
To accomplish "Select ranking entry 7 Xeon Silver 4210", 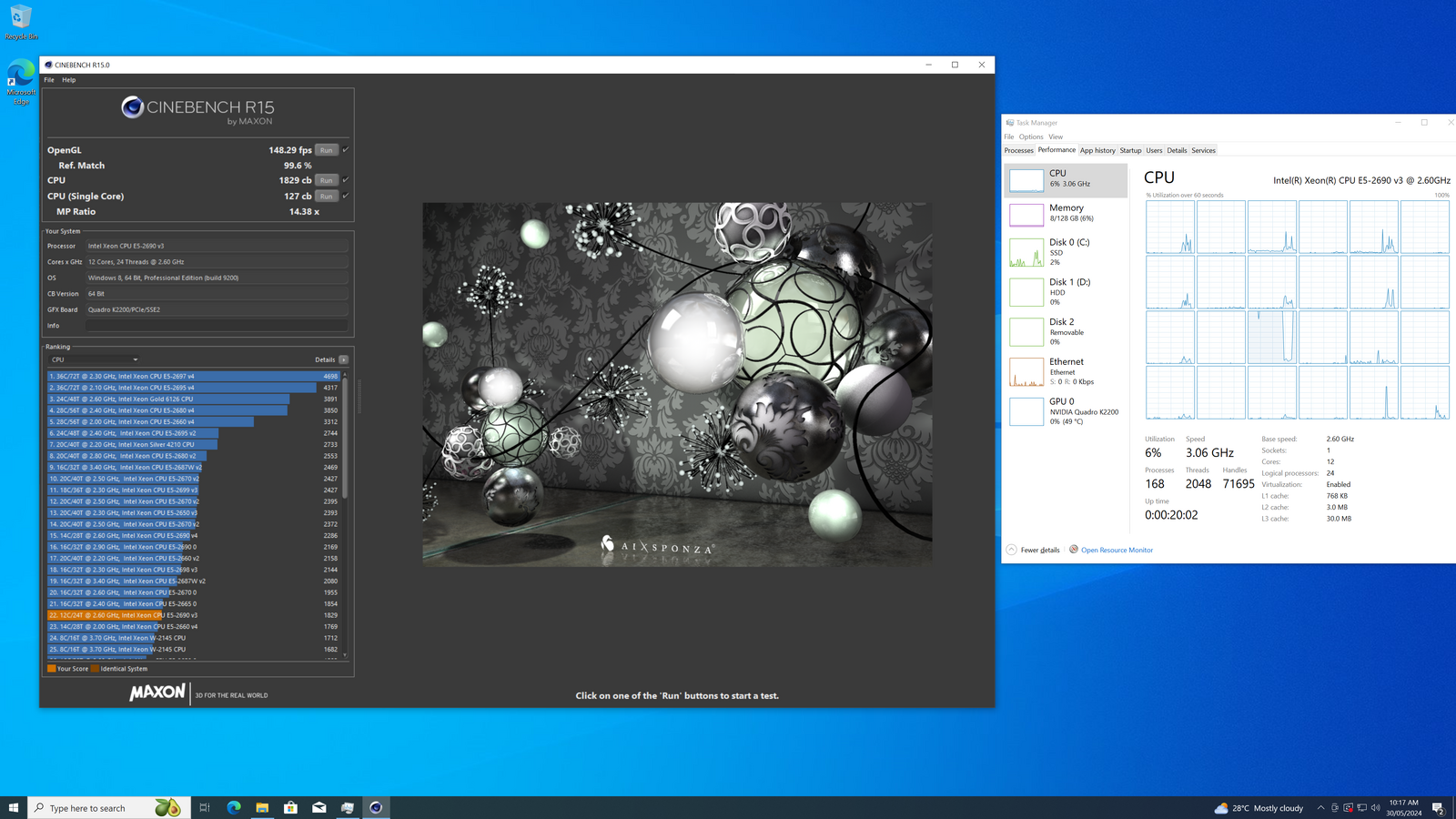I will click(x=194, y=444).
